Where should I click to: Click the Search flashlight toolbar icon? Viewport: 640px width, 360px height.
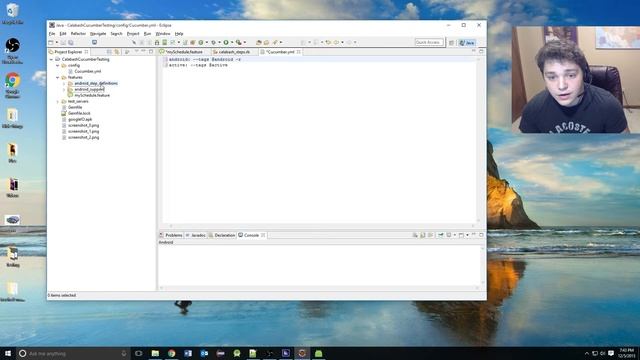point(275,42)
